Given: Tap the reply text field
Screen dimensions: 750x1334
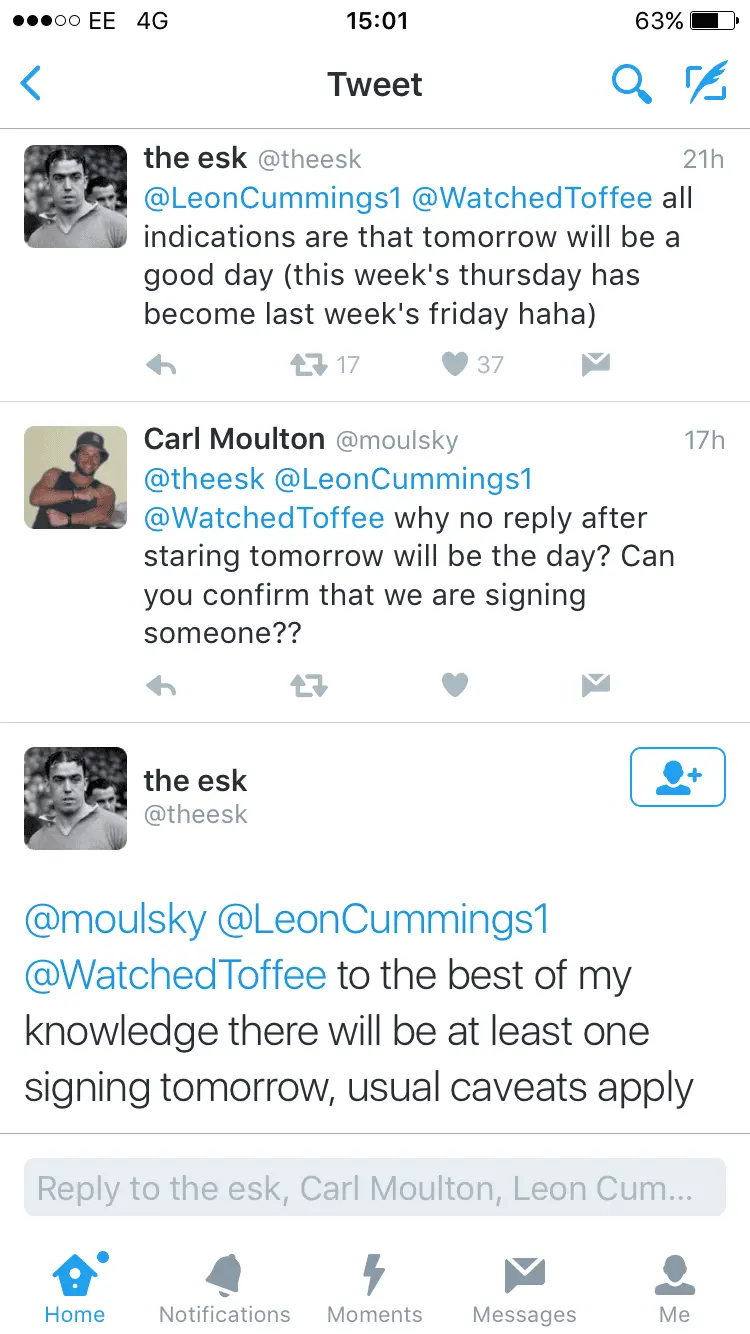Looking at the screenshot, I should [x=375, y=1188].
